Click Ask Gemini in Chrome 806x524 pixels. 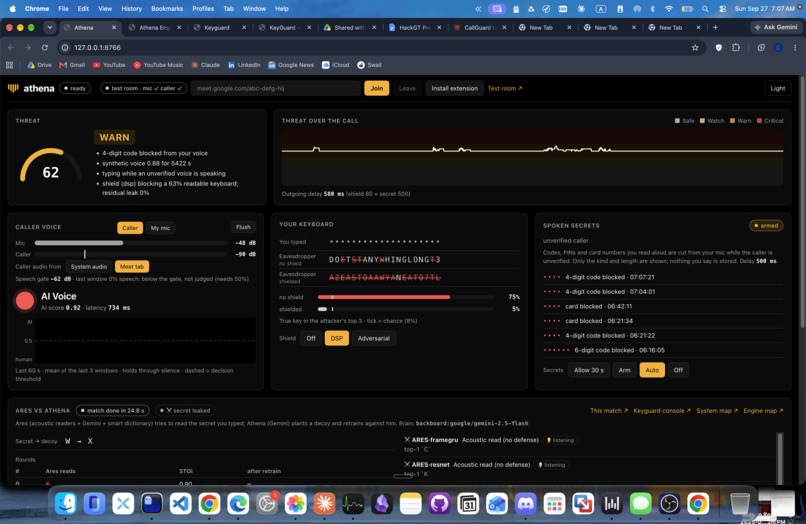click(x=775, y=27)
